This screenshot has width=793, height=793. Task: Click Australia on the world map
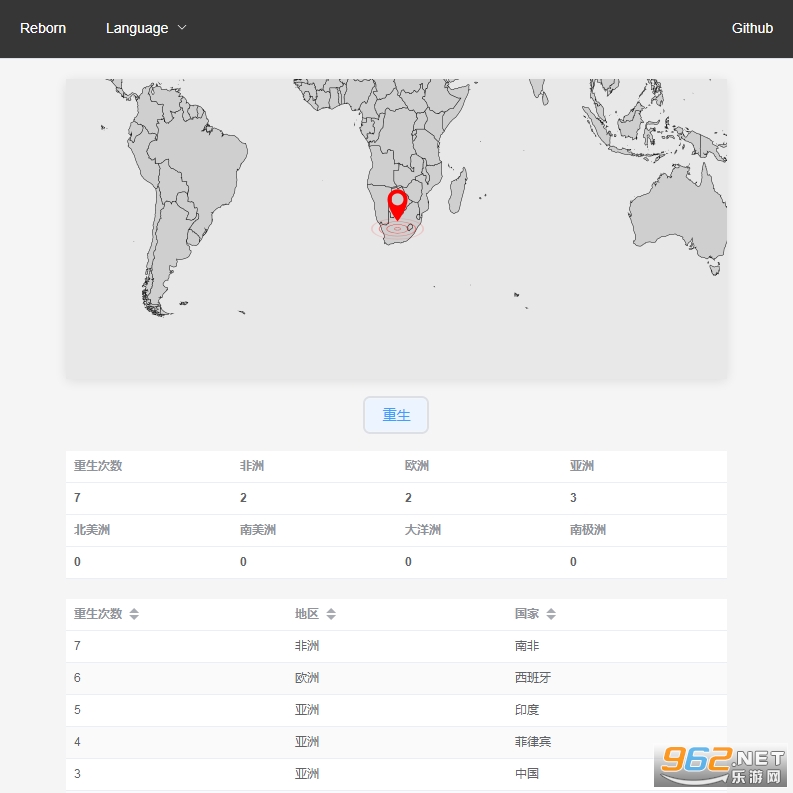pos(680,211)
